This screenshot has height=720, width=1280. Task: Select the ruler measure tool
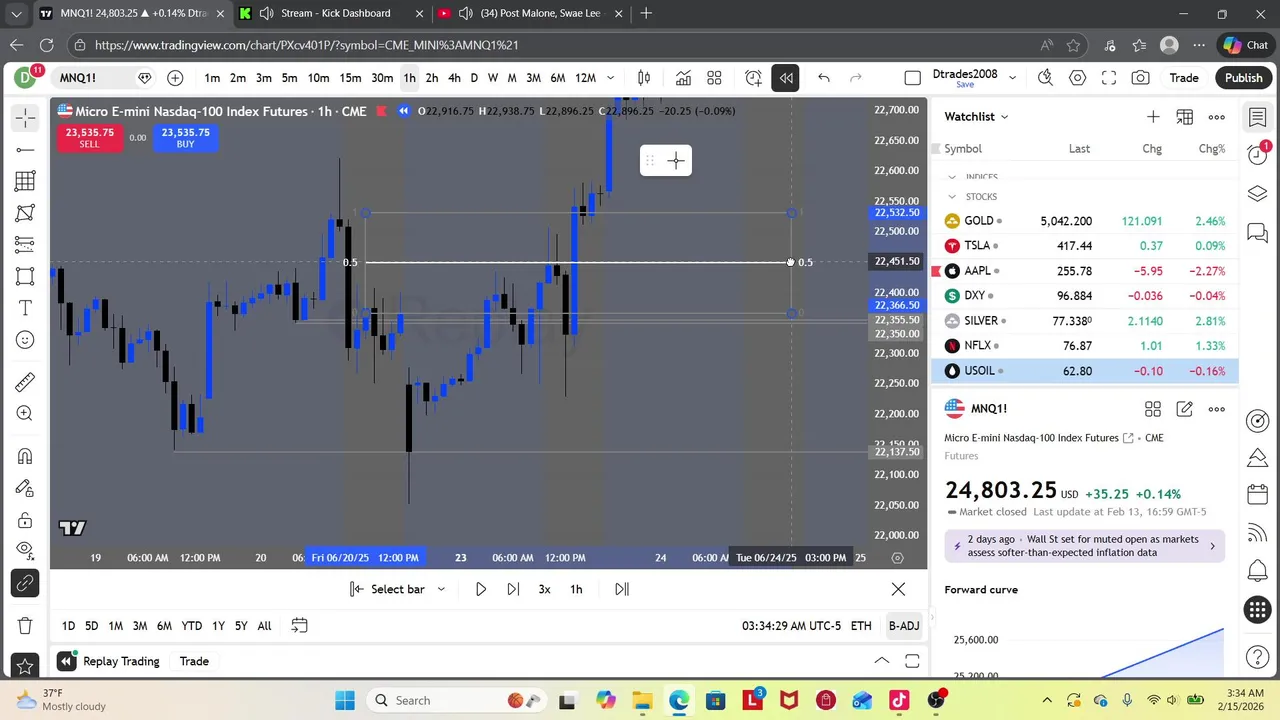click(25, 382)
